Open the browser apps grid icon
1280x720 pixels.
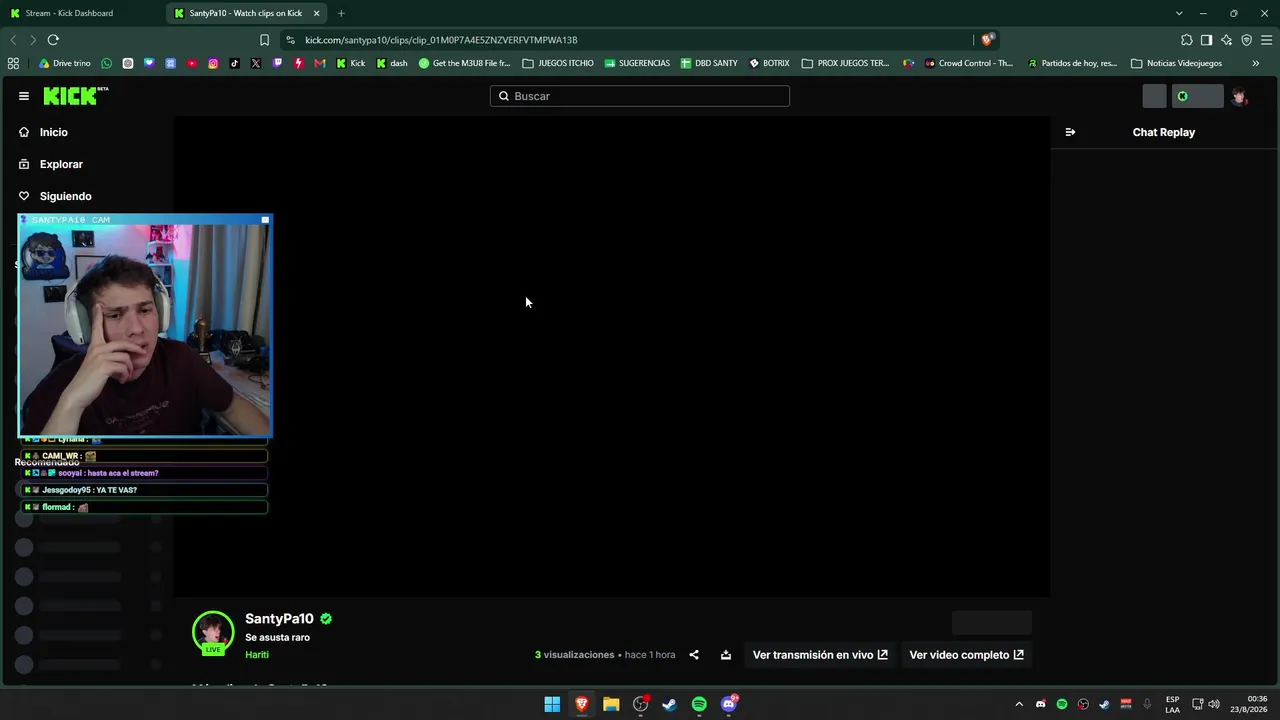pyautogui.click(x=13, y=63)
